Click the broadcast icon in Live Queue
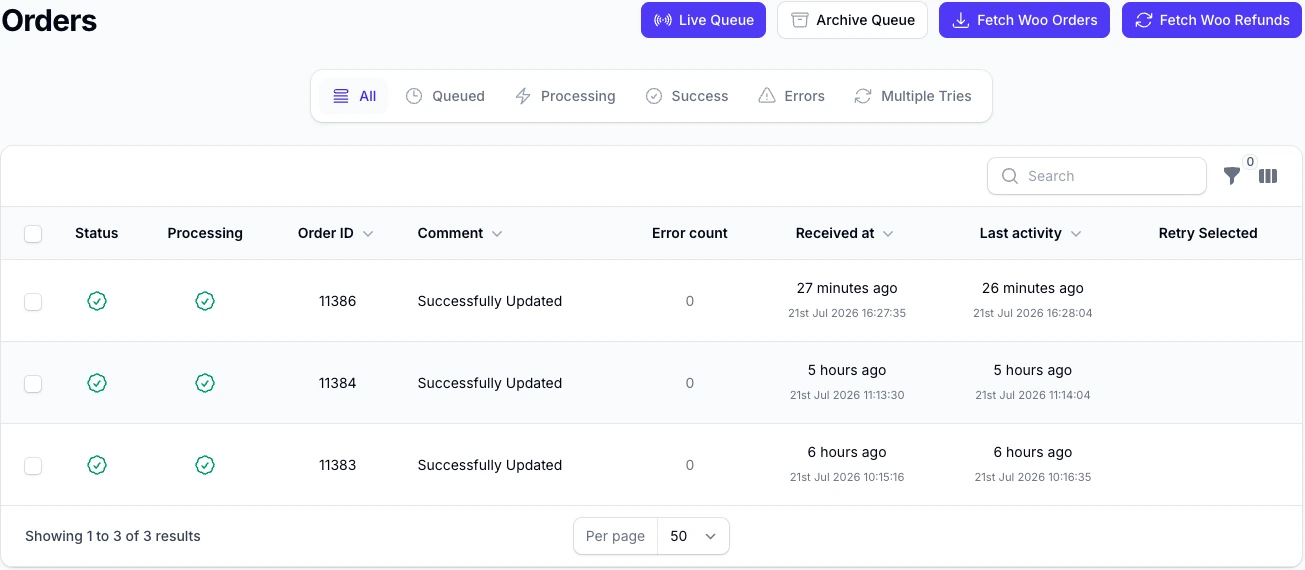1305x570 pixels. tap(662, 20)
